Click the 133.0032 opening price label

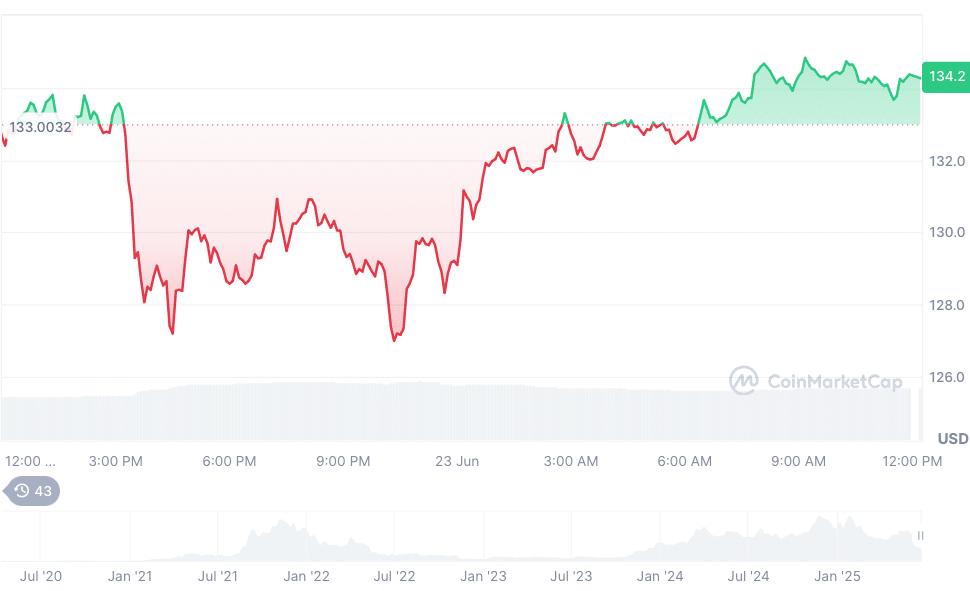tap(41, 127)
